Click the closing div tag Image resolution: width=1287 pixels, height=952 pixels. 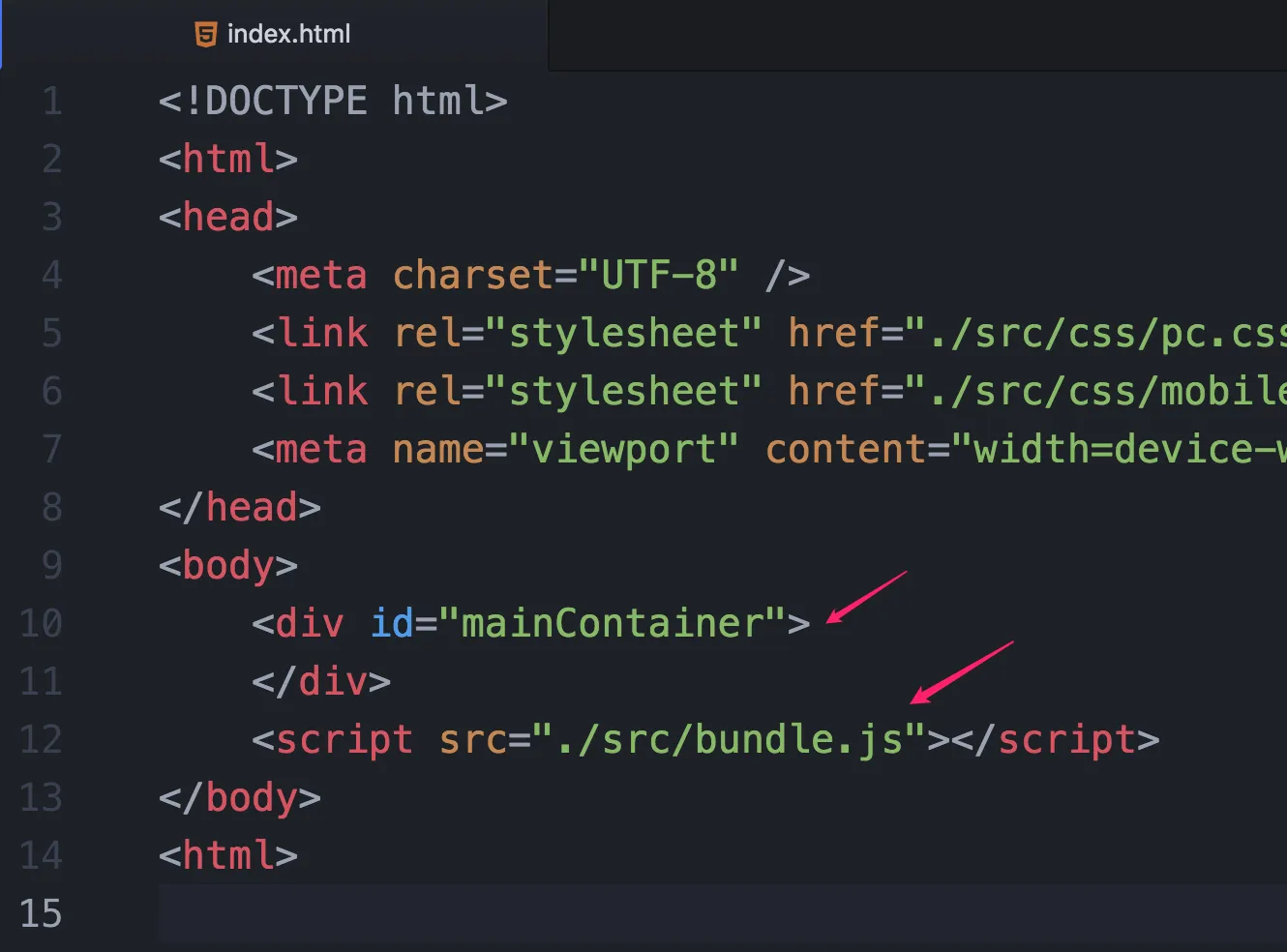pos(321,682)
